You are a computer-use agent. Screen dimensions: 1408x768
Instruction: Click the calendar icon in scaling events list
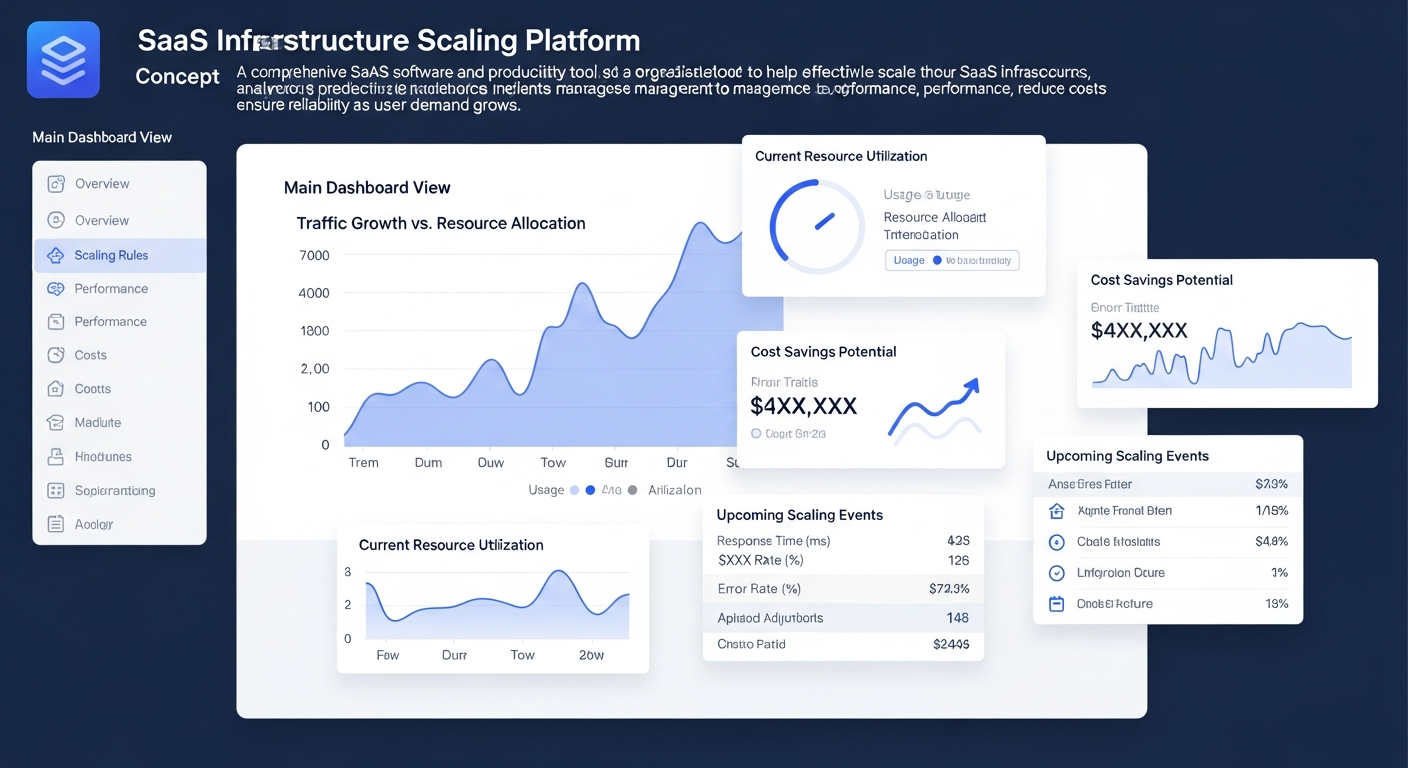point(1056,604)
